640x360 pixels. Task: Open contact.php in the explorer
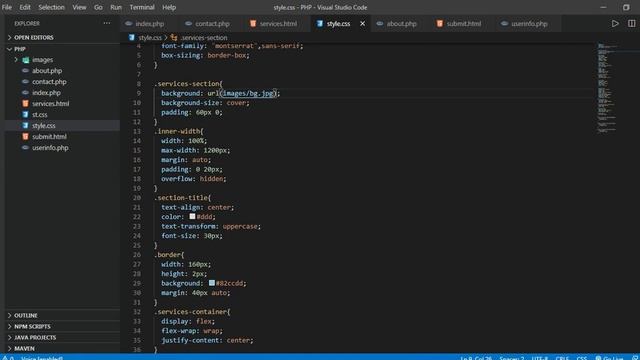pos(49,82)
